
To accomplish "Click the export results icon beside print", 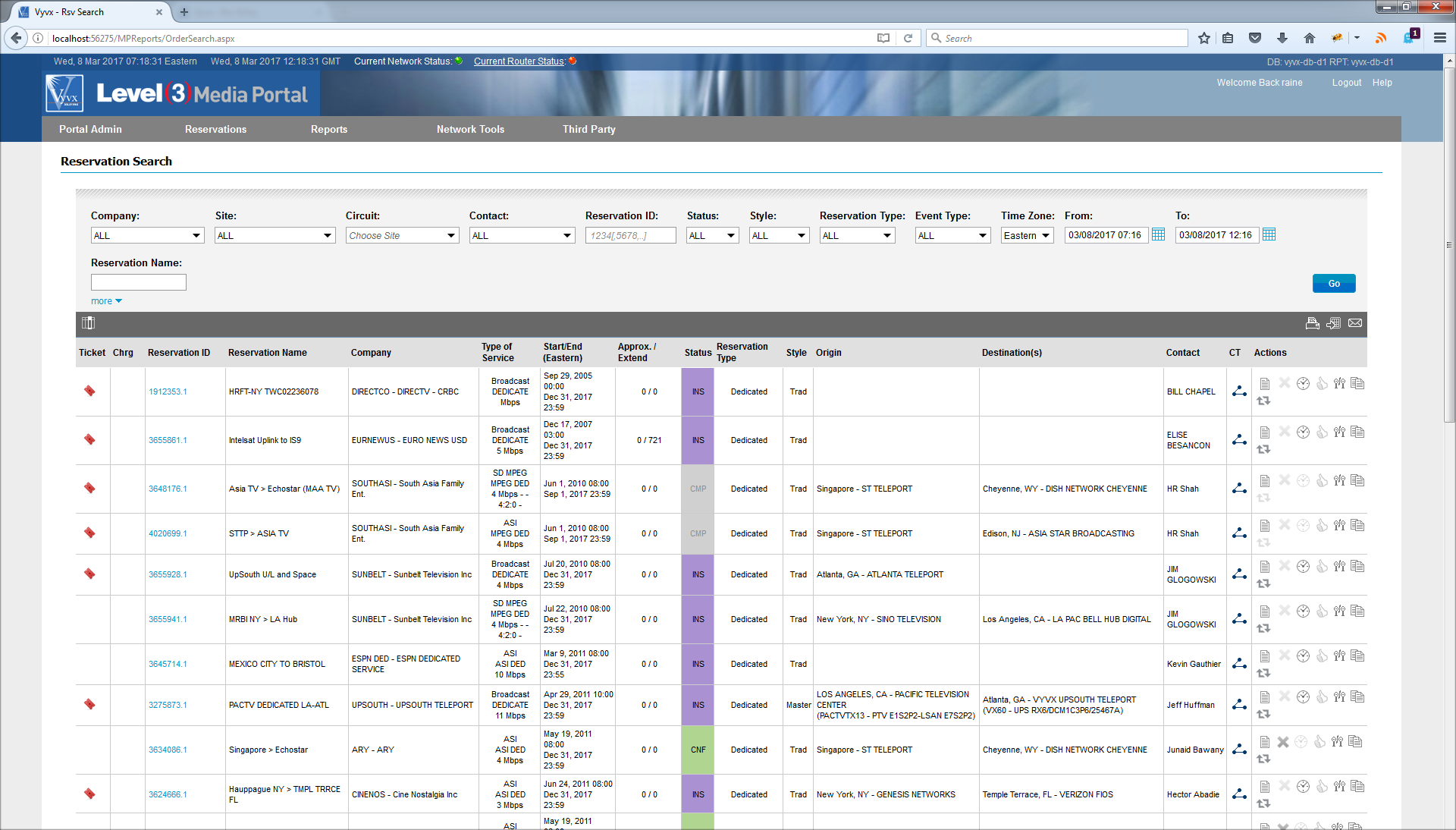I will (1333, 323).
